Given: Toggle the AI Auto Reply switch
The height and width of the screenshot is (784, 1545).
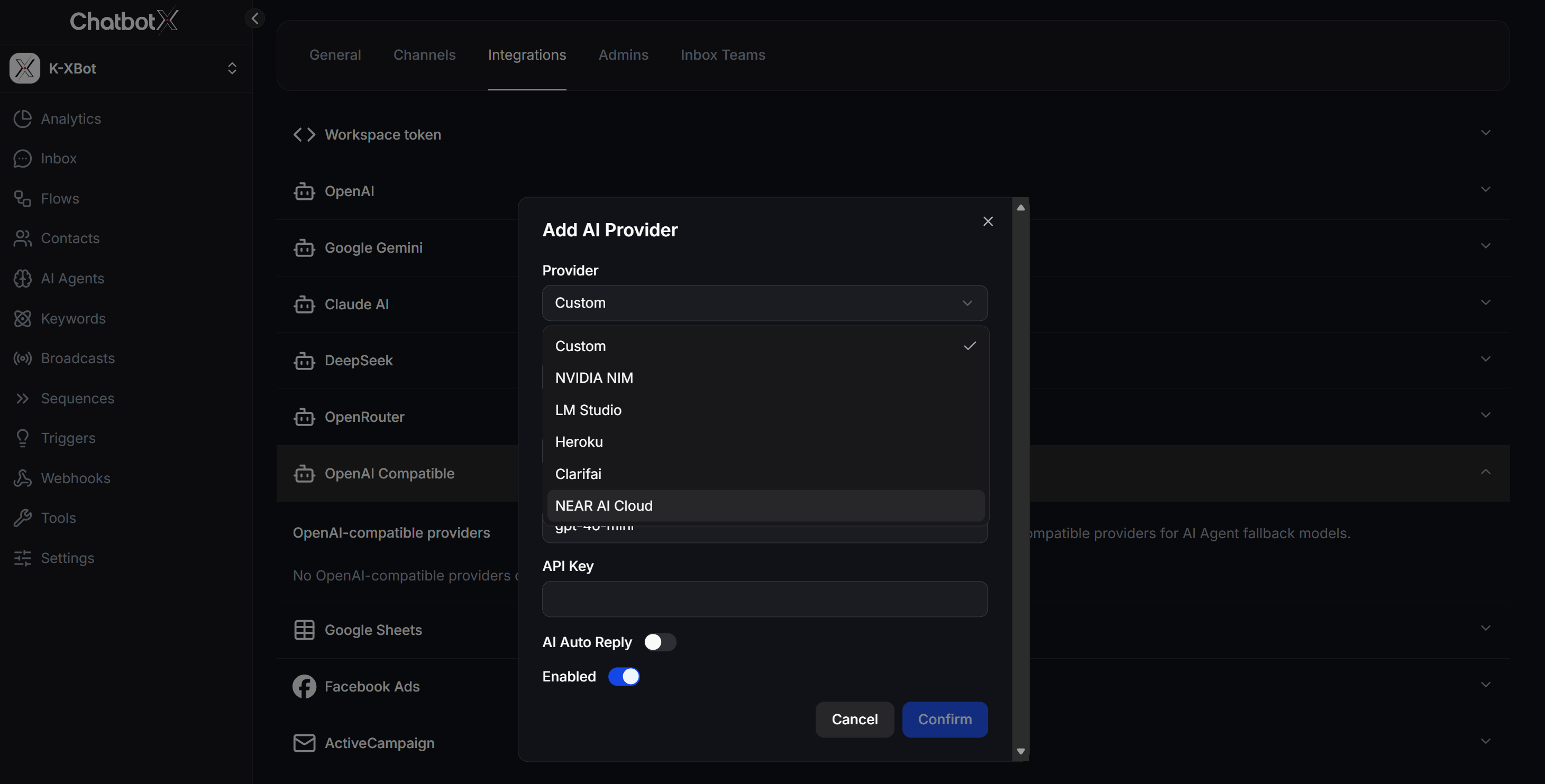Looking at the screenshot, I should [660, 642].
